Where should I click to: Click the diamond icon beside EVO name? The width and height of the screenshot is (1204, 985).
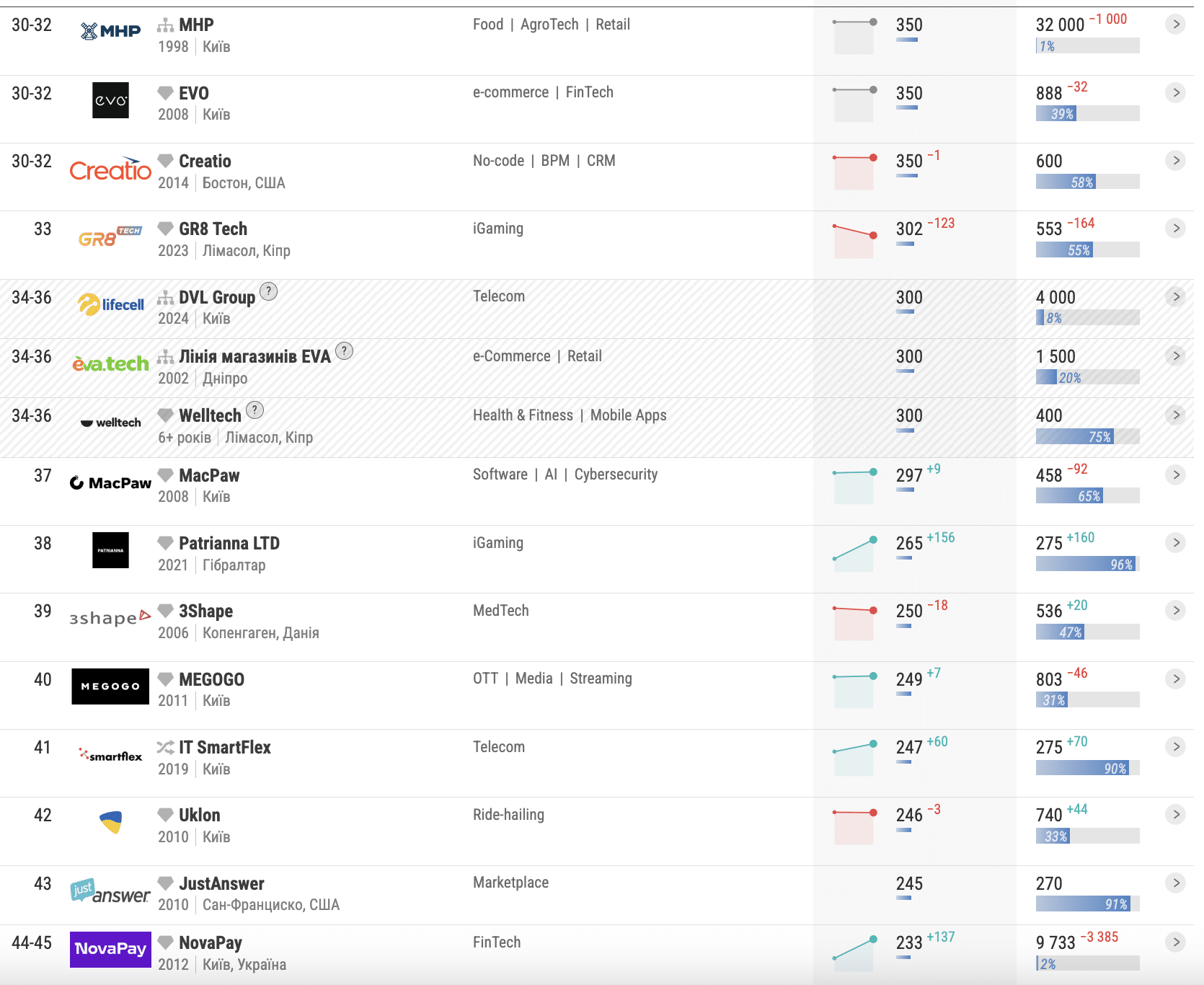165,93
